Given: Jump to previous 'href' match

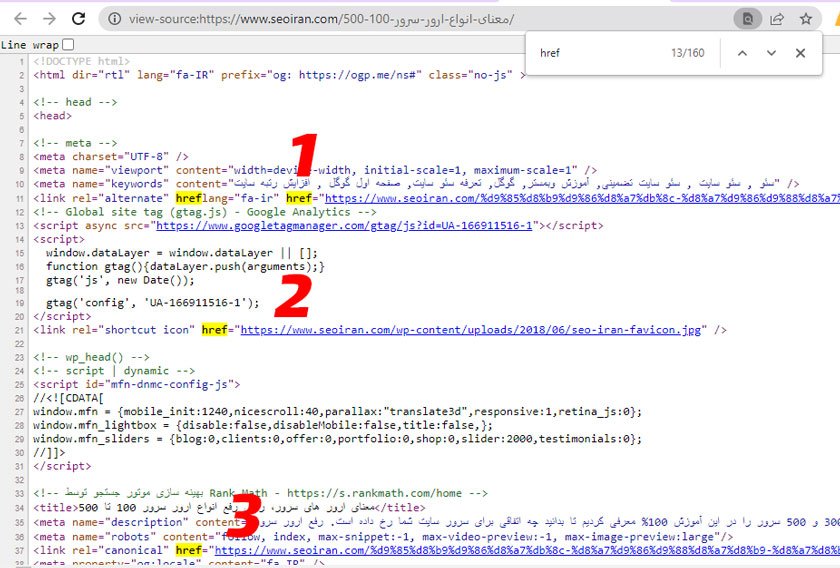Looking at the screenshot, I should tap(742, 53).
